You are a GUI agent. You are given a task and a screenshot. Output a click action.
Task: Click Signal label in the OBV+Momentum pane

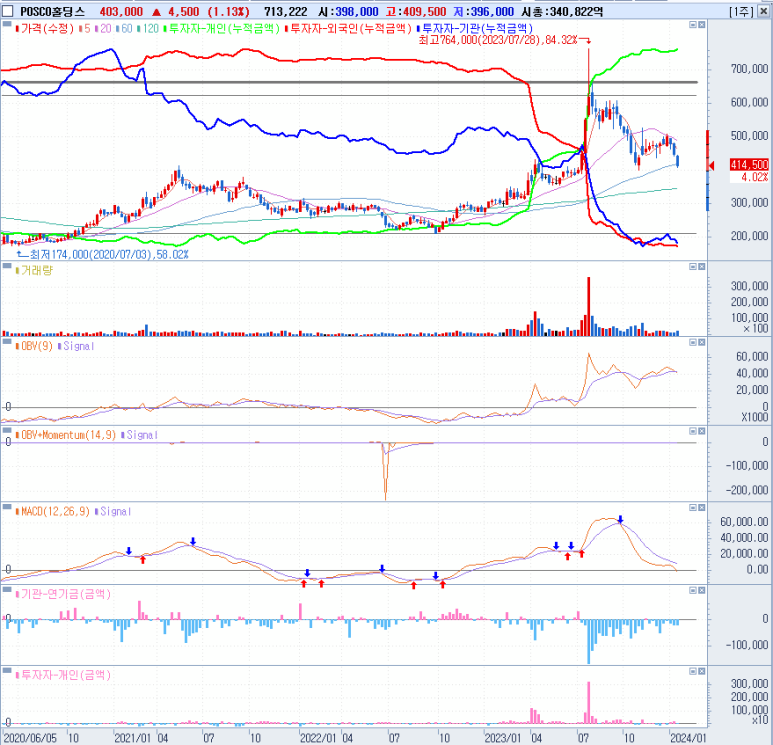pos(142,435)
